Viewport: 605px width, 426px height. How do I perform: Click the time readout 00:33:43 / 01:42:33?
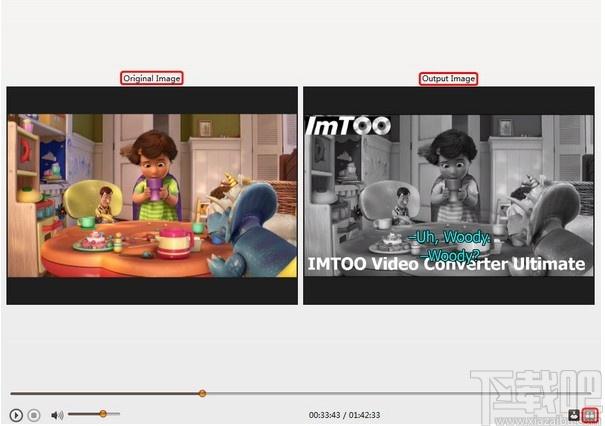[x=344, y=415]
